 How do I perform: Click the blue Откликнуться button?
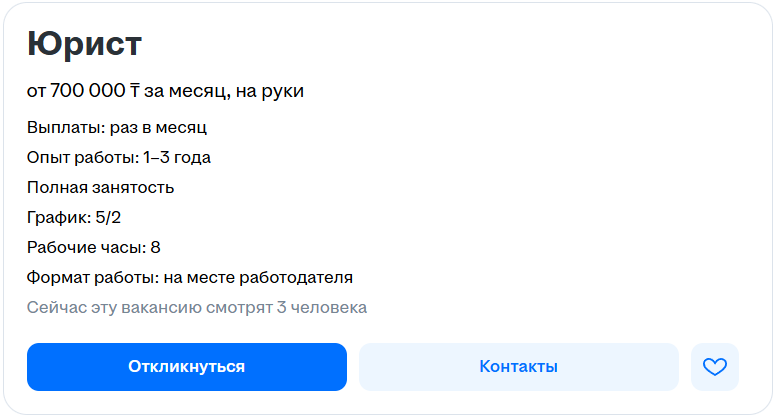click(x=187, y=367)
